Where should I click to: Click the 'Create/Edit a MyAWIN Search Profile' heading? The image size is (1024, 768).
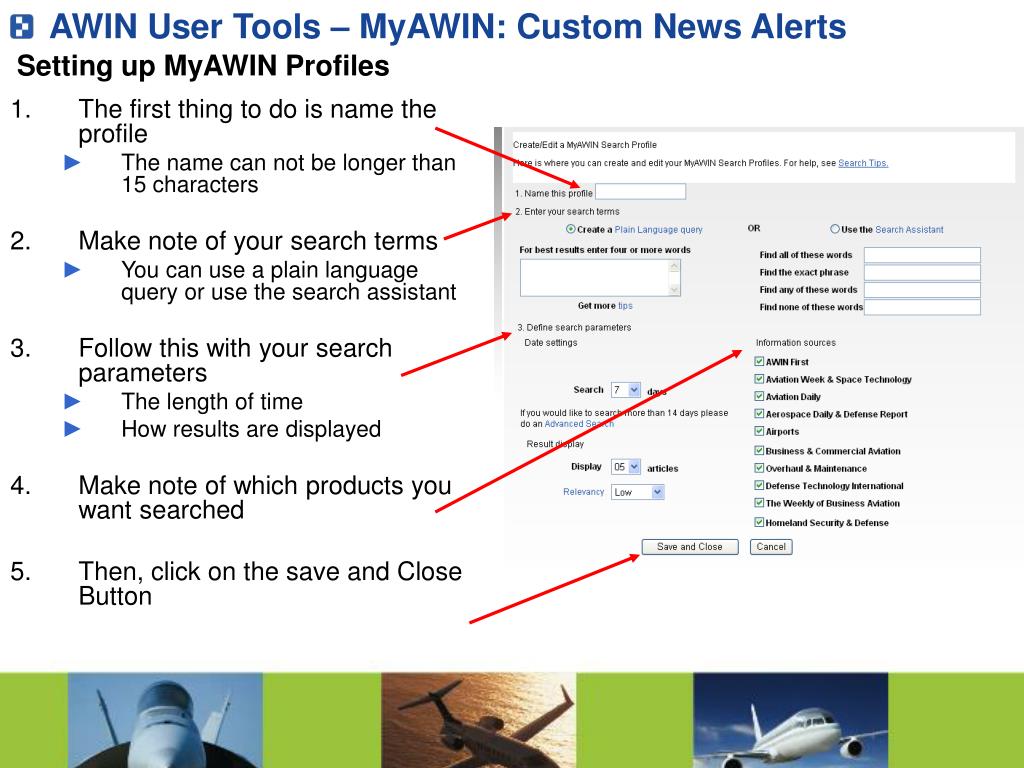pyautogui.click(x=584, y=145)
